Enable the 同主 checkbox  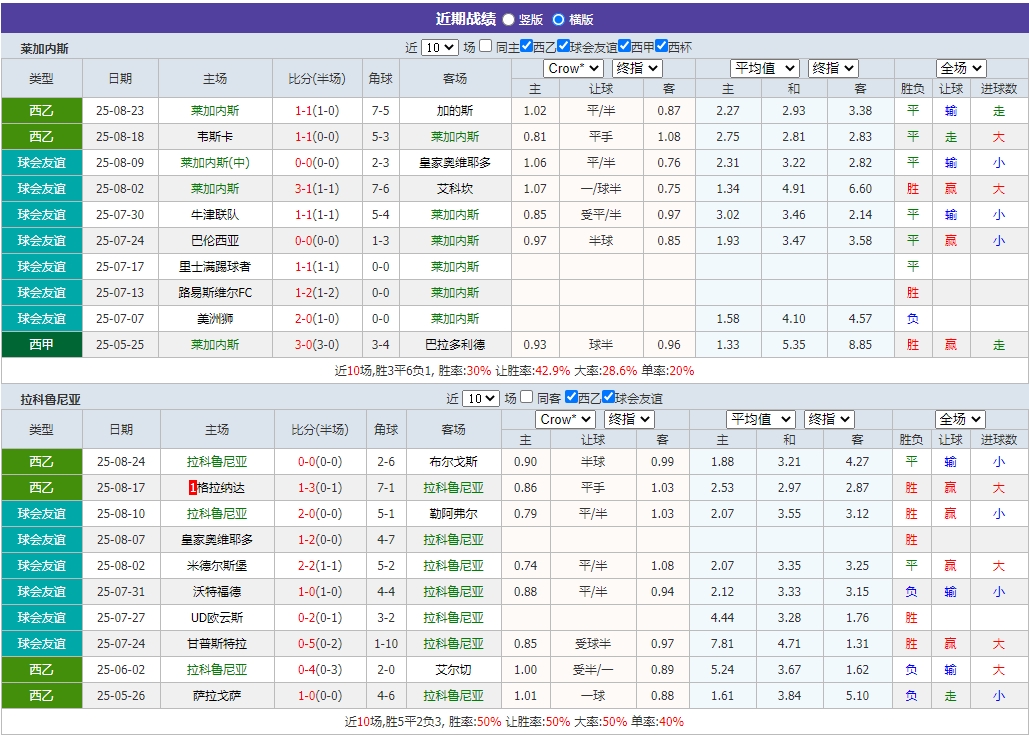[x=485, y=45]
